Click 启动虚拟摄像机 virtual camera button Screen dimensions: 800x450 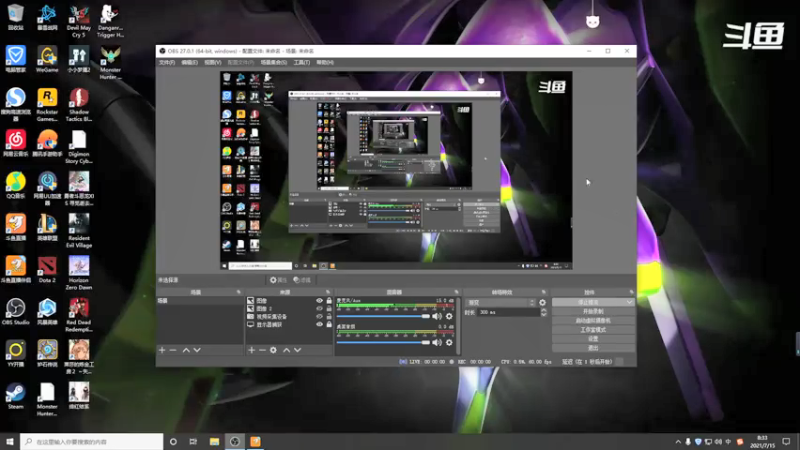coord(593,320)
